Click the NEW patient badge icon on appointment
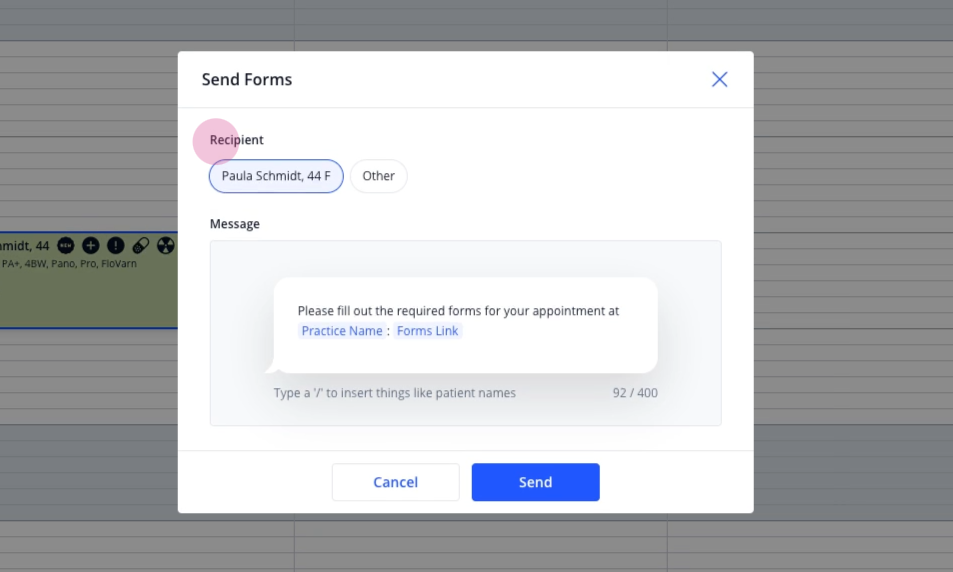This screenshot has height=572, width=953. click(x=66, y=246)
